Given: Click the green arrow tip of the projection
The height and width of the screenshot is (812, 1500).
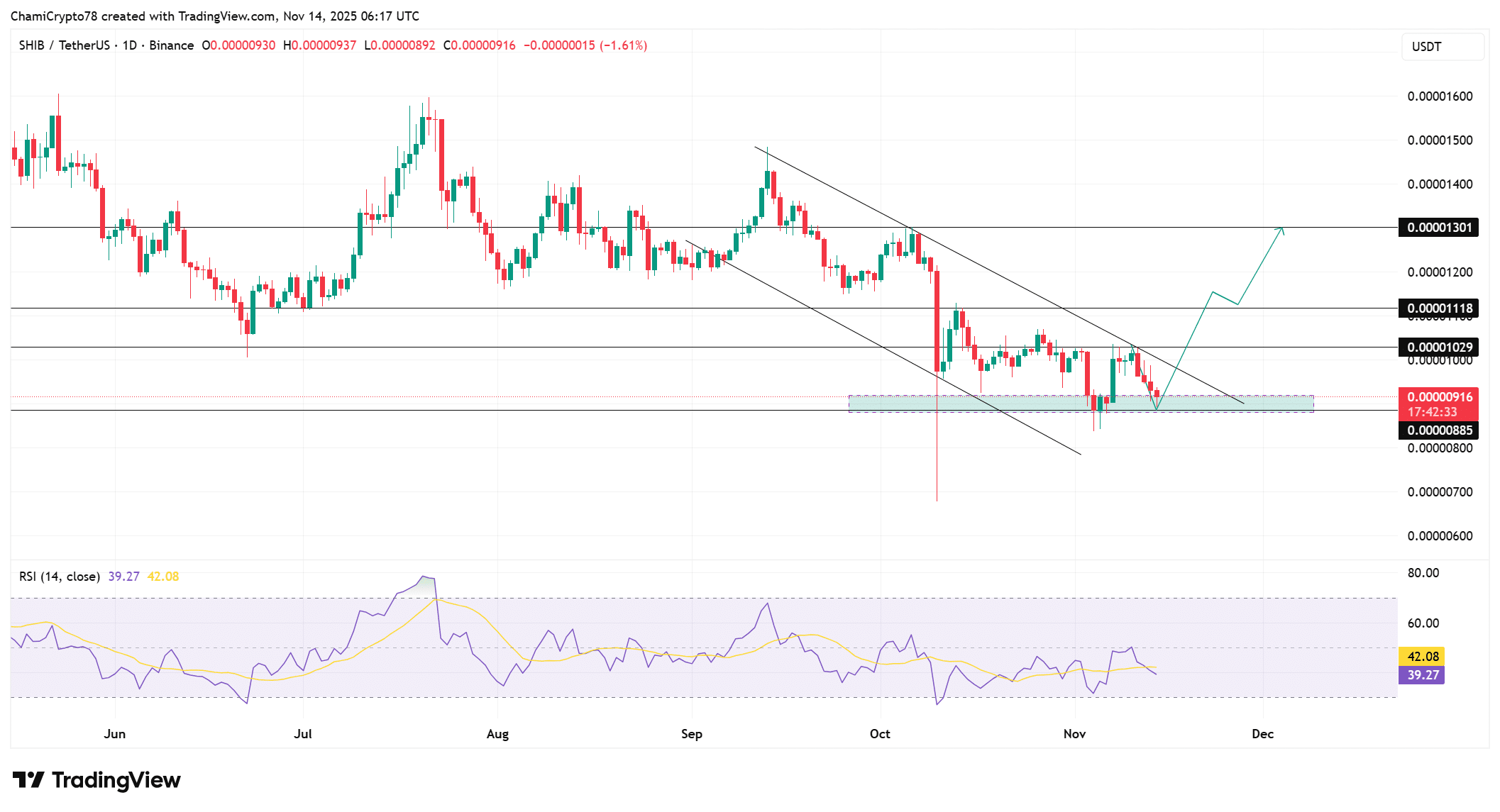Looking at the screenshot, I should 1281,229.
